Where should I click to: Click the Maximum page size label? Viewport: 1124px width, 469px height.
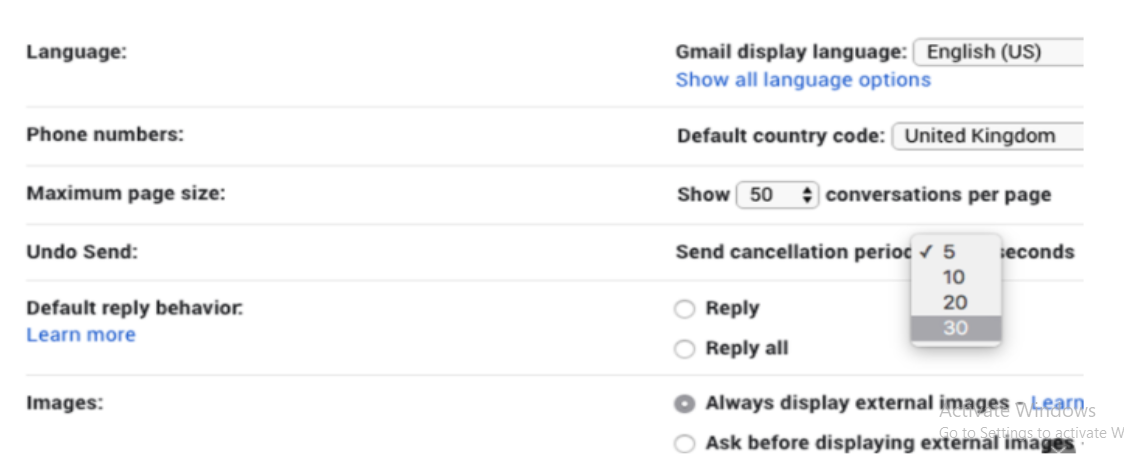click(x=126, y=193)
